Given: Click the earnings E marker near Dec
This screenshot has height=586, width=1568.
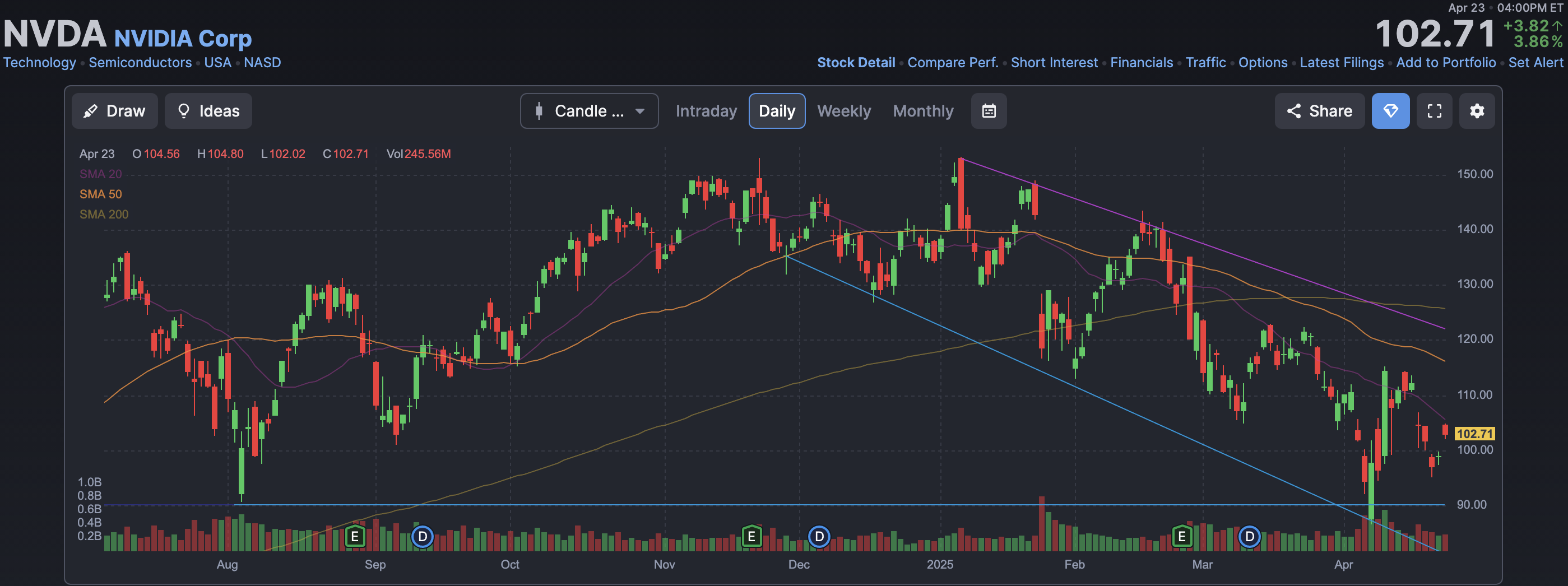Looking at the screenshot, I should point(751,537).
